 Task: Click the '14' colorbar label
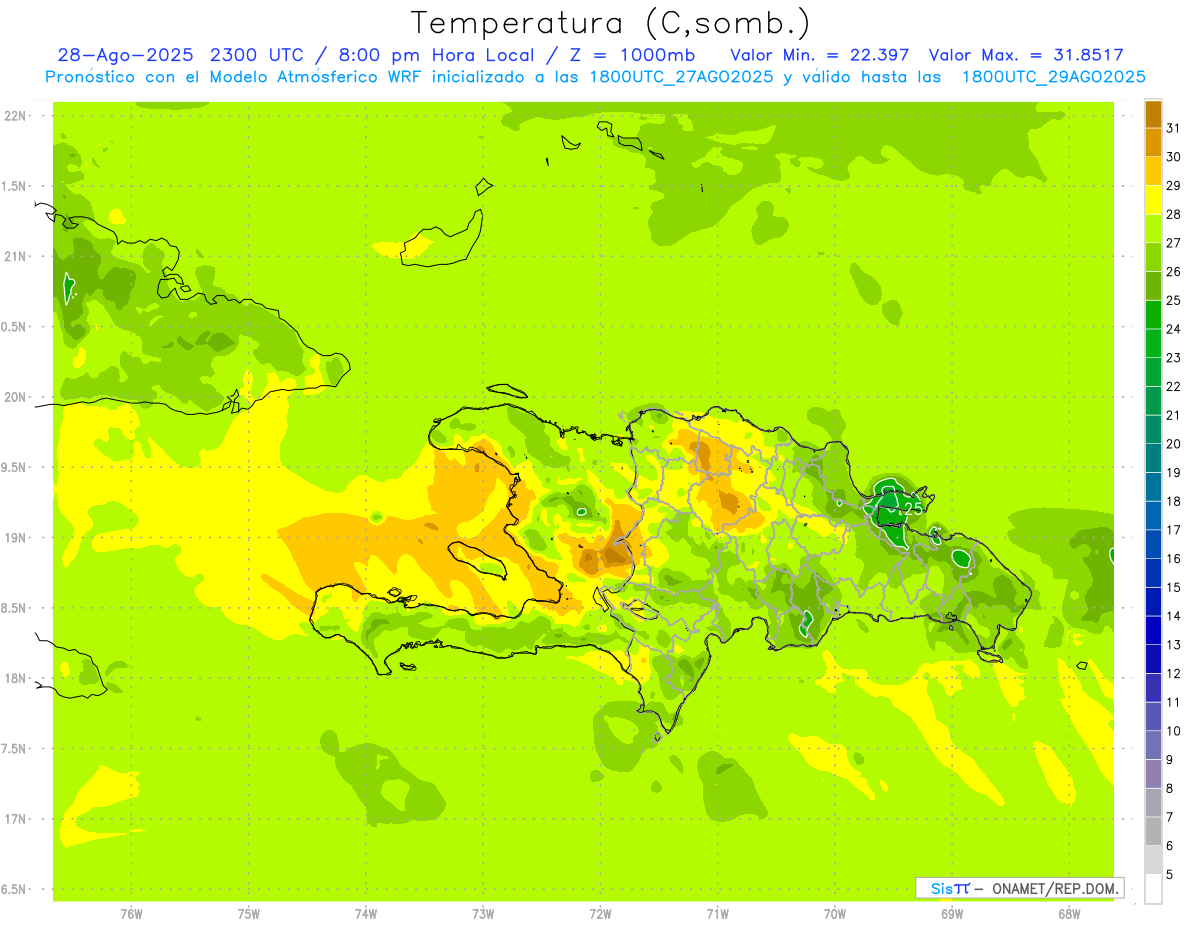click(1173, 616)
